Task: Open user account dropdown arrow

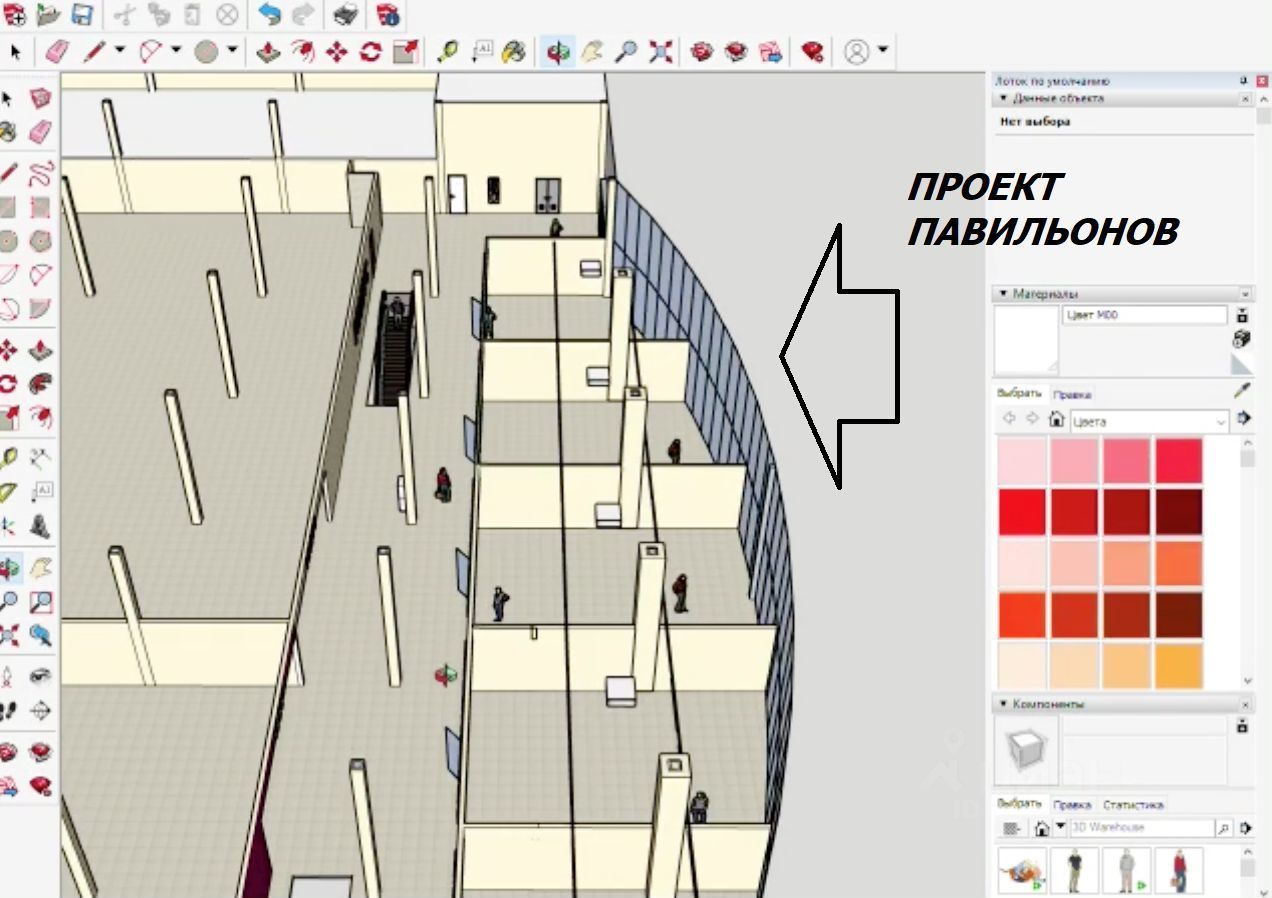Action: tap(883, 50)
